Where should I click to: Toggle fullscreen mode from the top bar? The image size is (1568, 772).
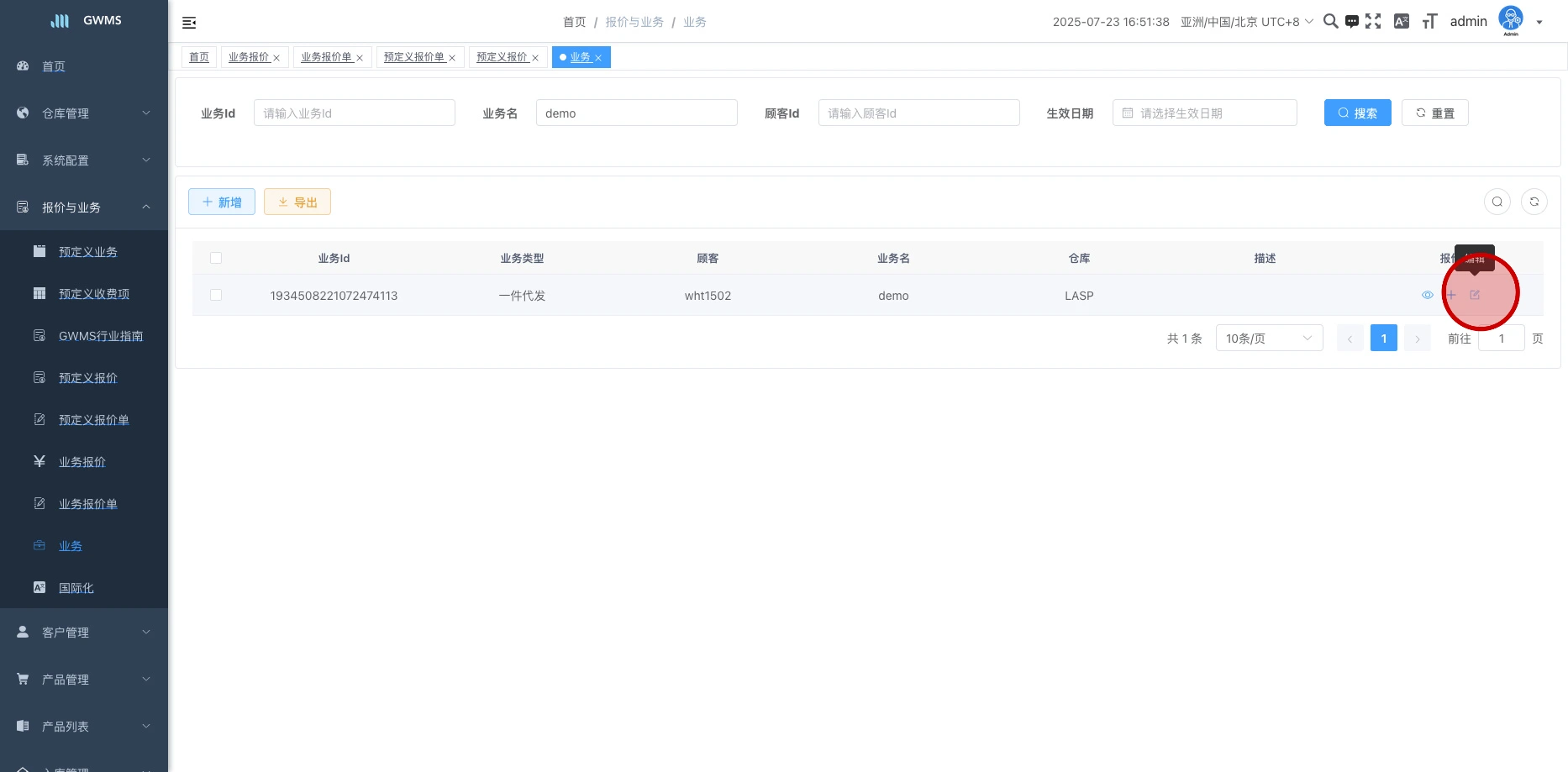[x=1373, y=22]
